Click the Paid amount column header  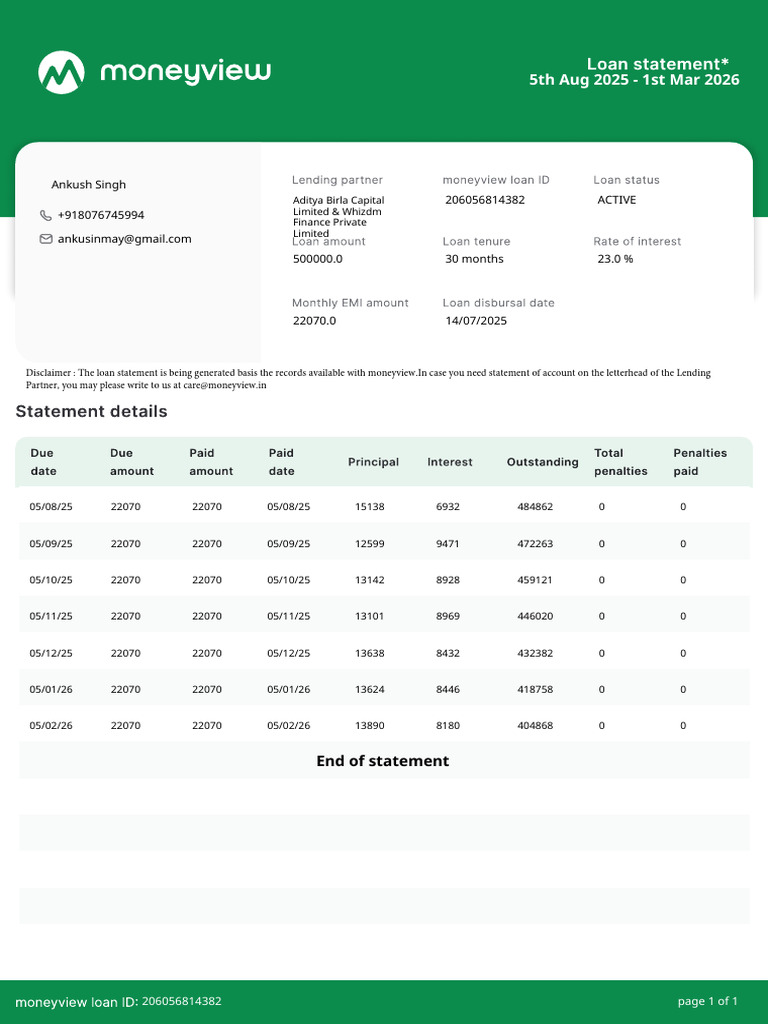tap(211, 462)
